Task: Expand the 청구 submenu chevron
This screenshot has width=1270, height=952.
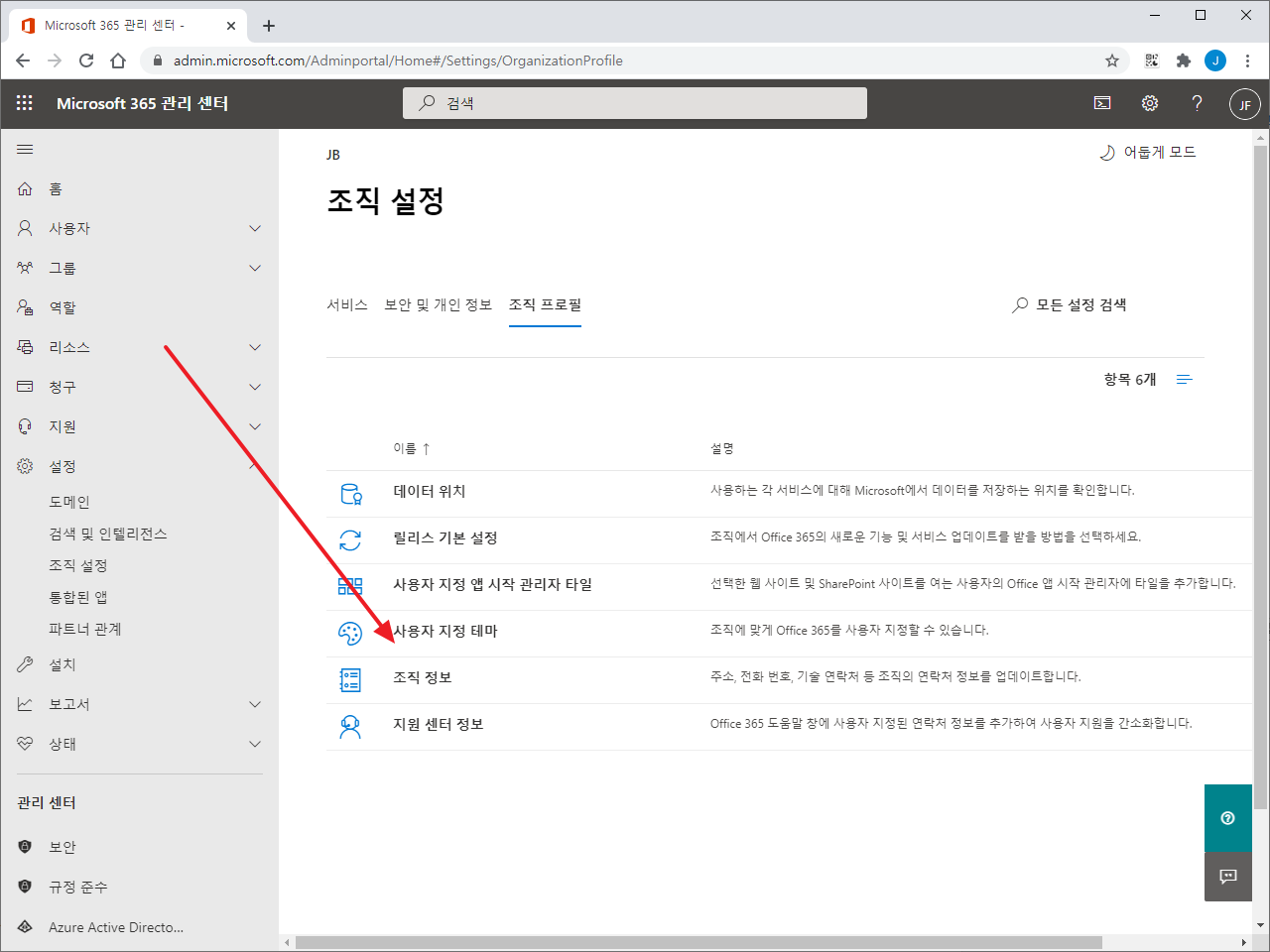Action: tap(255, 387)
